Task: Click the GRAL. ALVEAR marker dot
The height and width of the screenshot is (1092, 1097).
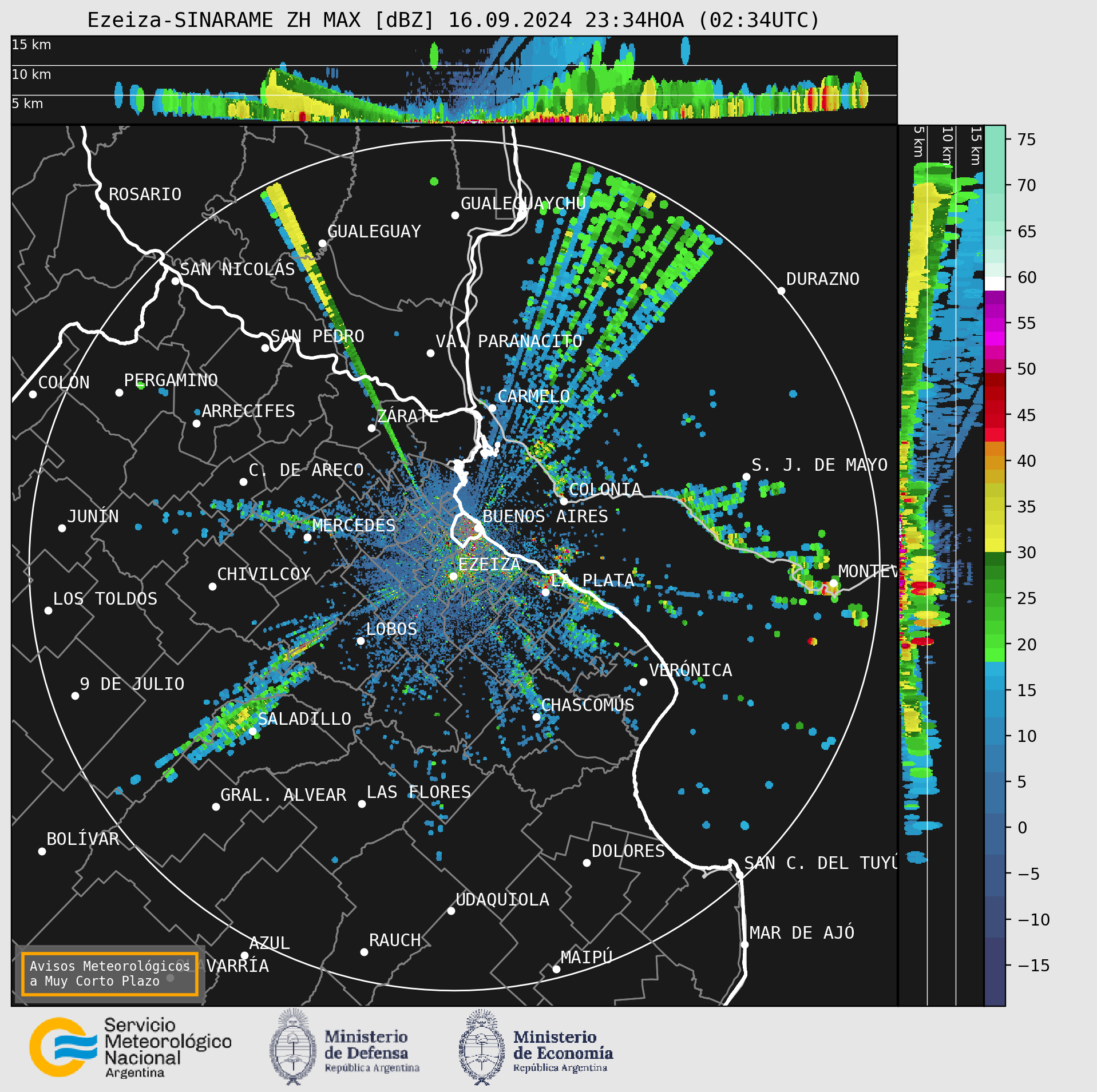Action: (x=216, y=807)
